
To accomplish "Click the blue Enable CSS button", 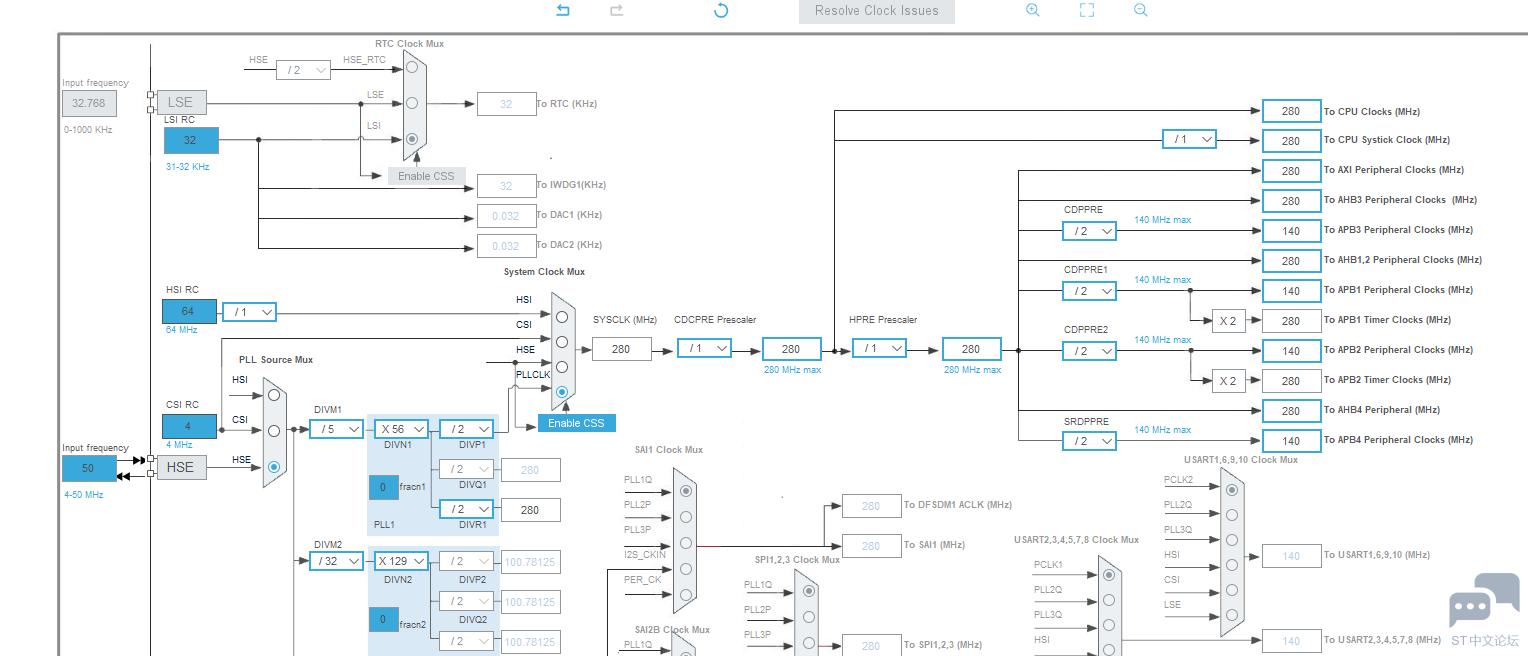I will (x=576, y=423).
